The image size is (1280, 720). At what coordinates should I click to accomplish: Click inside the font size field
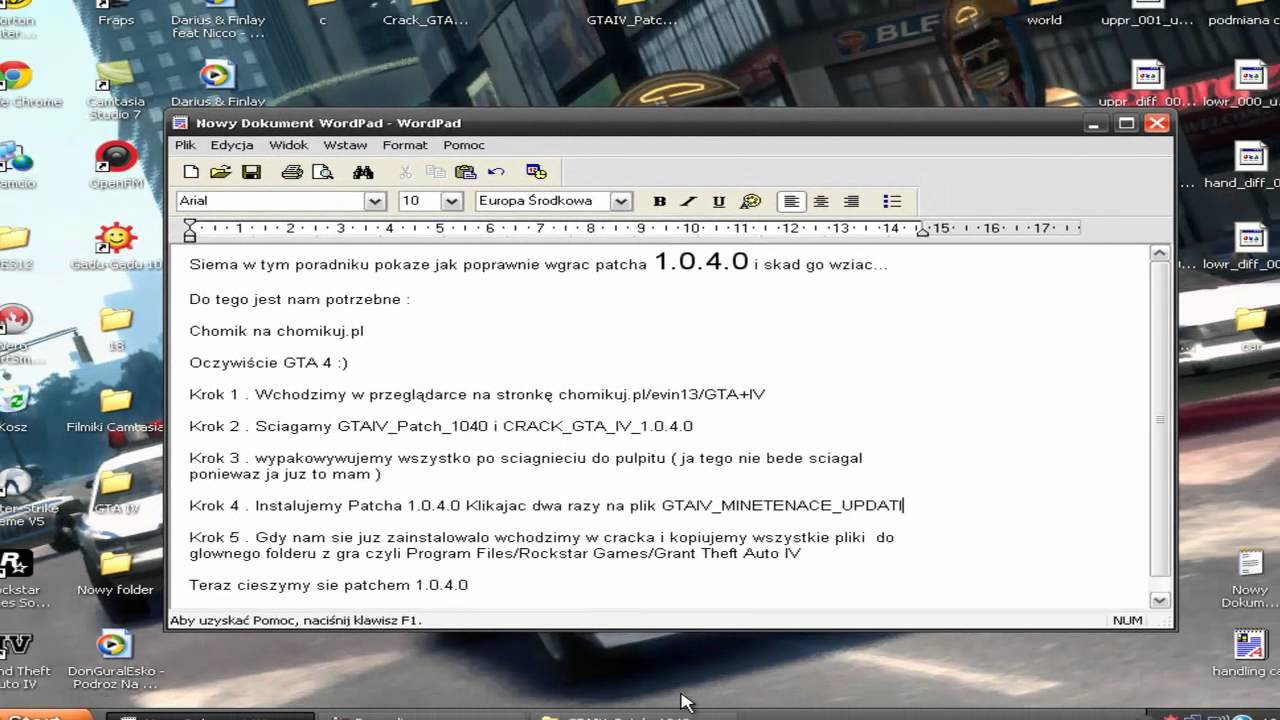[419, 201]
